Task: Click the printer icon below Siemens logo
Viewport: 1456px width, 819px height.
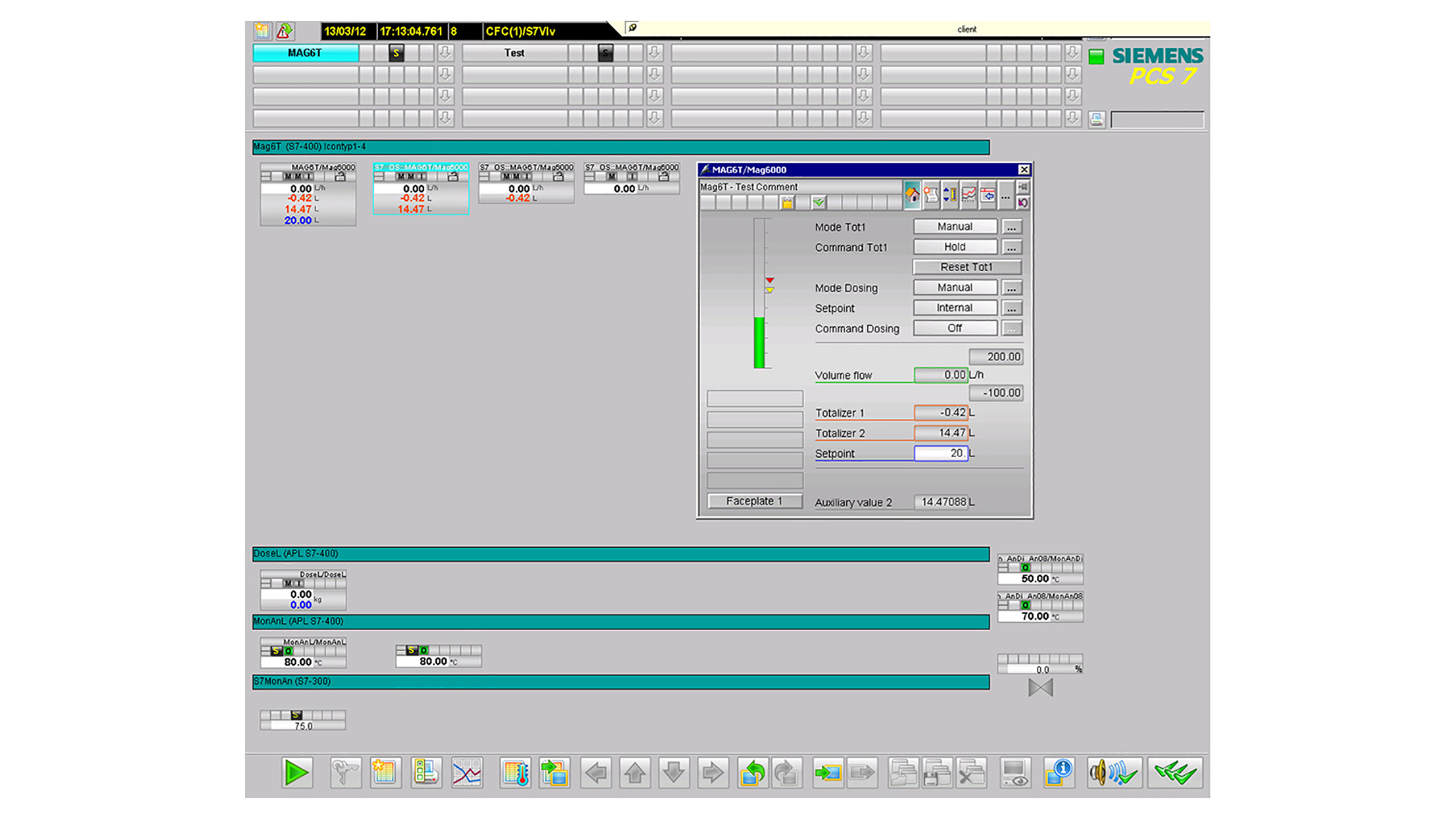Action: pyautogui.click(x=1097, y=119)
